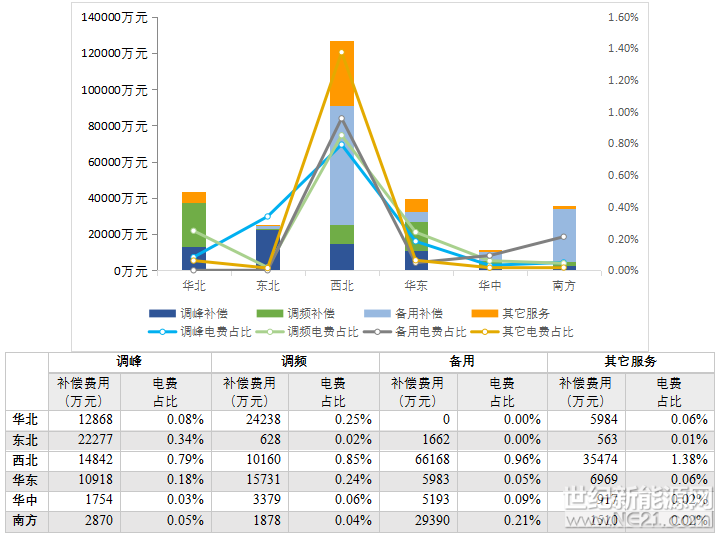Select the 西北 row label in table
Image resolution: width=721 pixels, height=535 pixels.
point(25,461)
